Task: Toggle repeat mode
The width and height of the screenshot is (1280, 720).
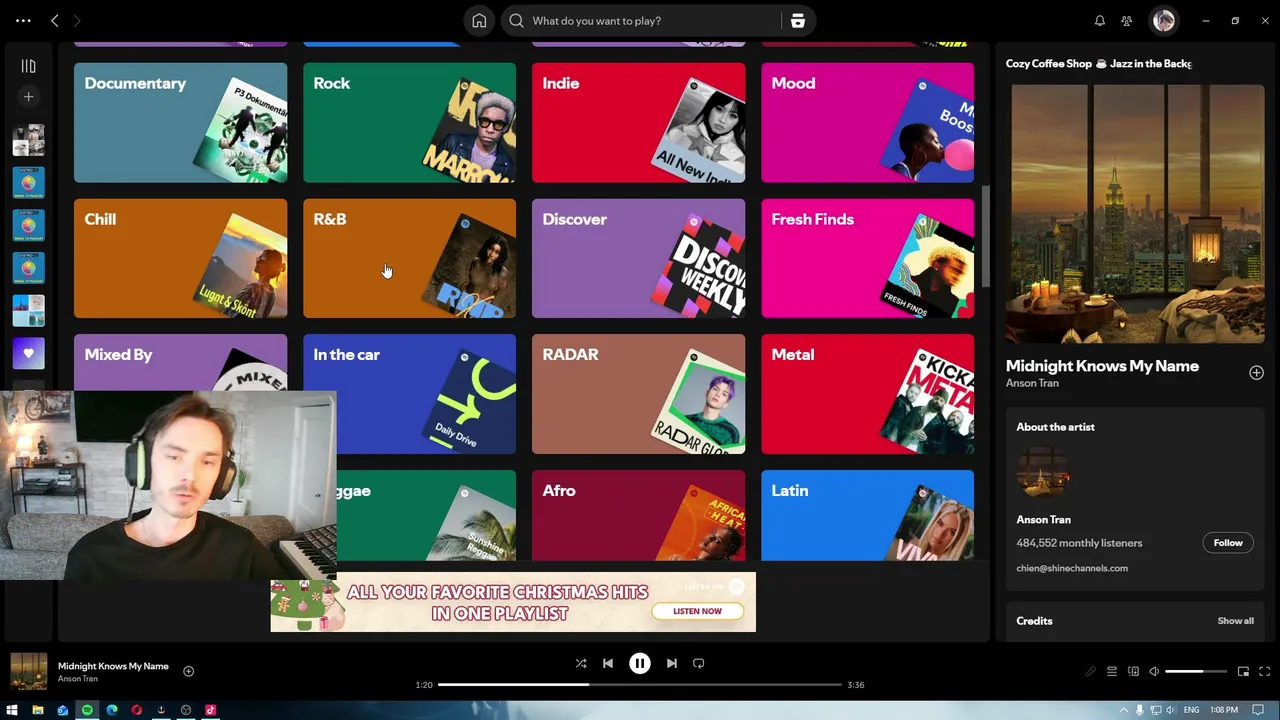Action: click(x=699, y=663)
